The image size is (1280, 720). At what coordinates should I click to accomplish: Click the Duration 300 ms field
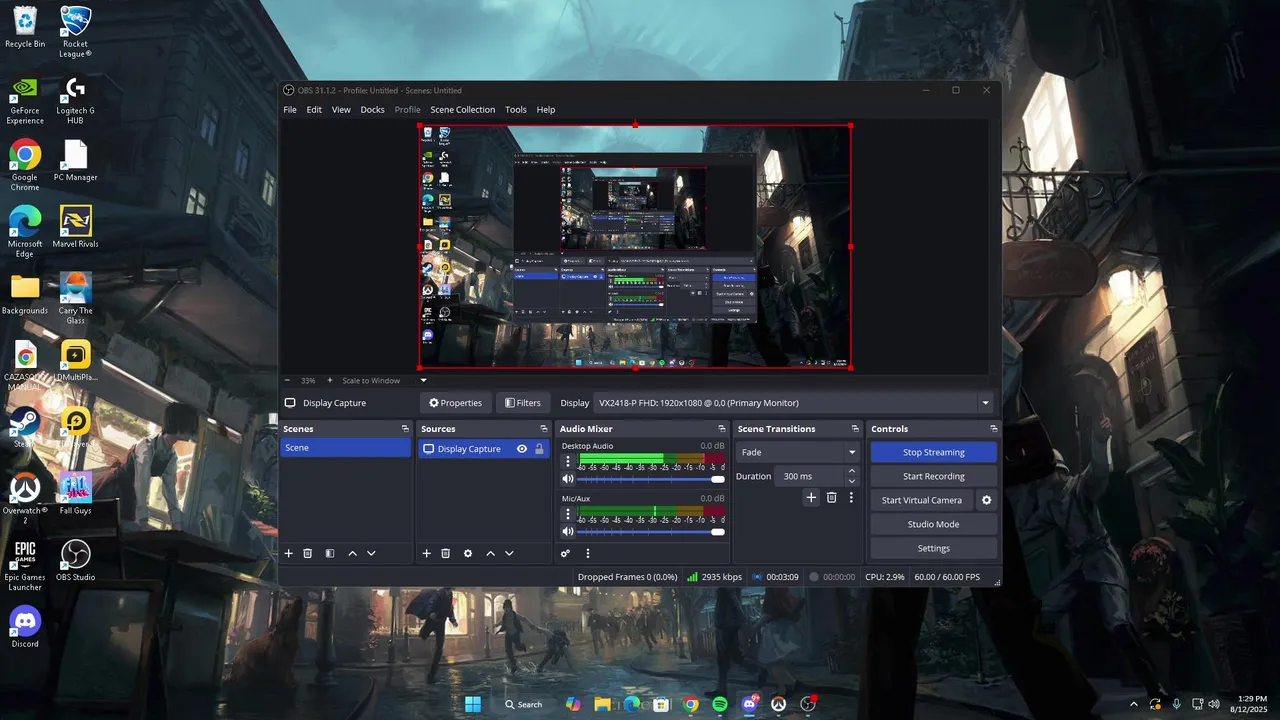click(810, 476)
